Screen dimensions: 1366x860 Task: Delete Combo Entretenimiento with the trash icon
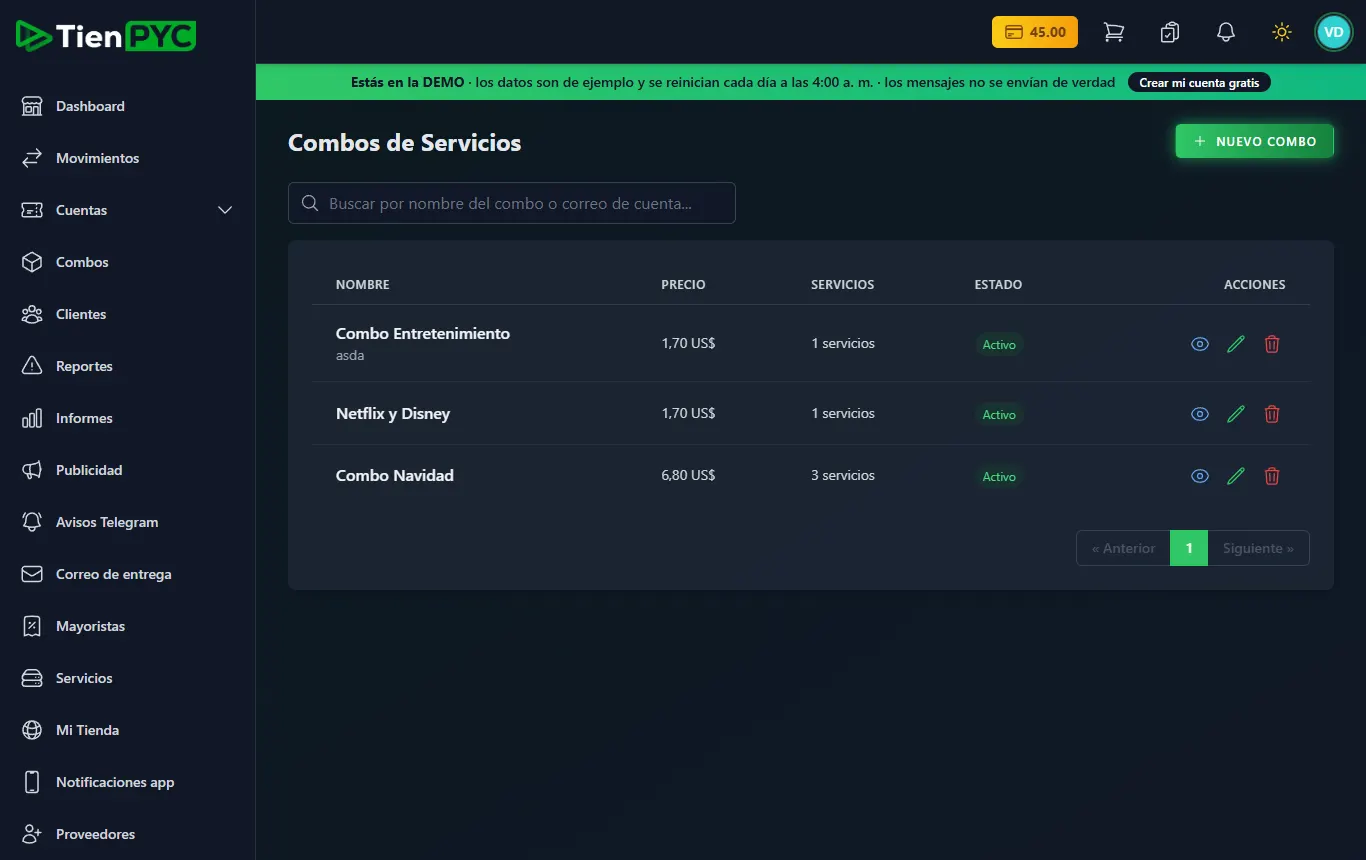click(x=1272, y=344)
